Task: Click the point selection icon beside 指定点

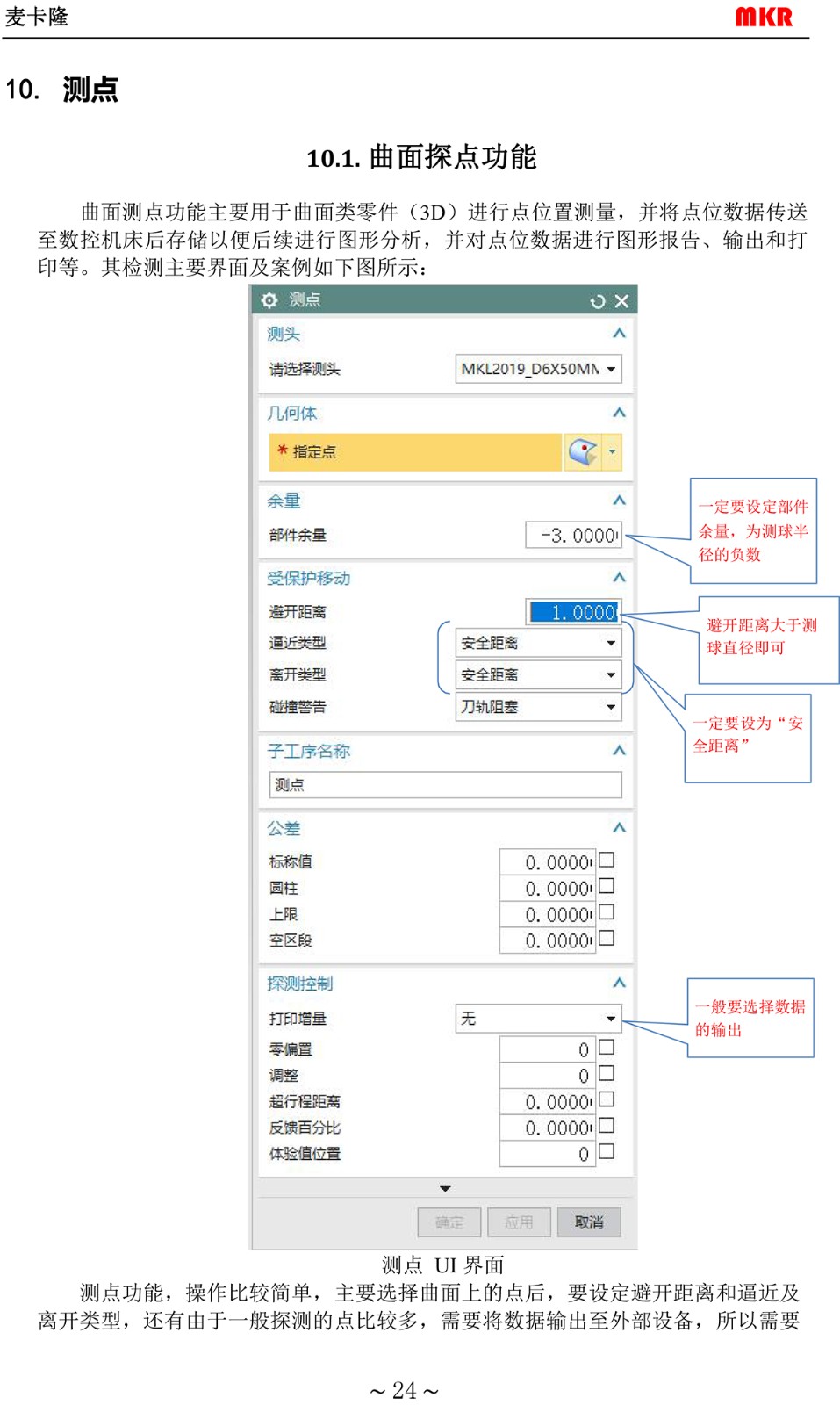Action: pyautogui.click(x=582, y=452)
